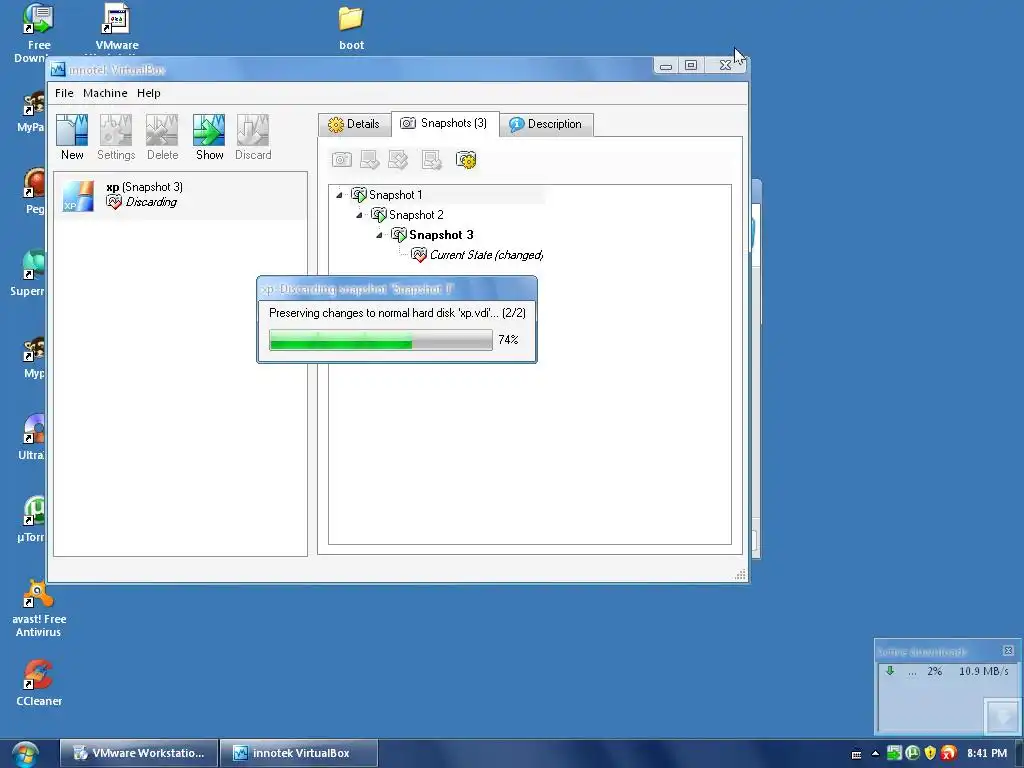Click the VirtualBox window resize grip

pyautogui.click(x=740, y=574)
